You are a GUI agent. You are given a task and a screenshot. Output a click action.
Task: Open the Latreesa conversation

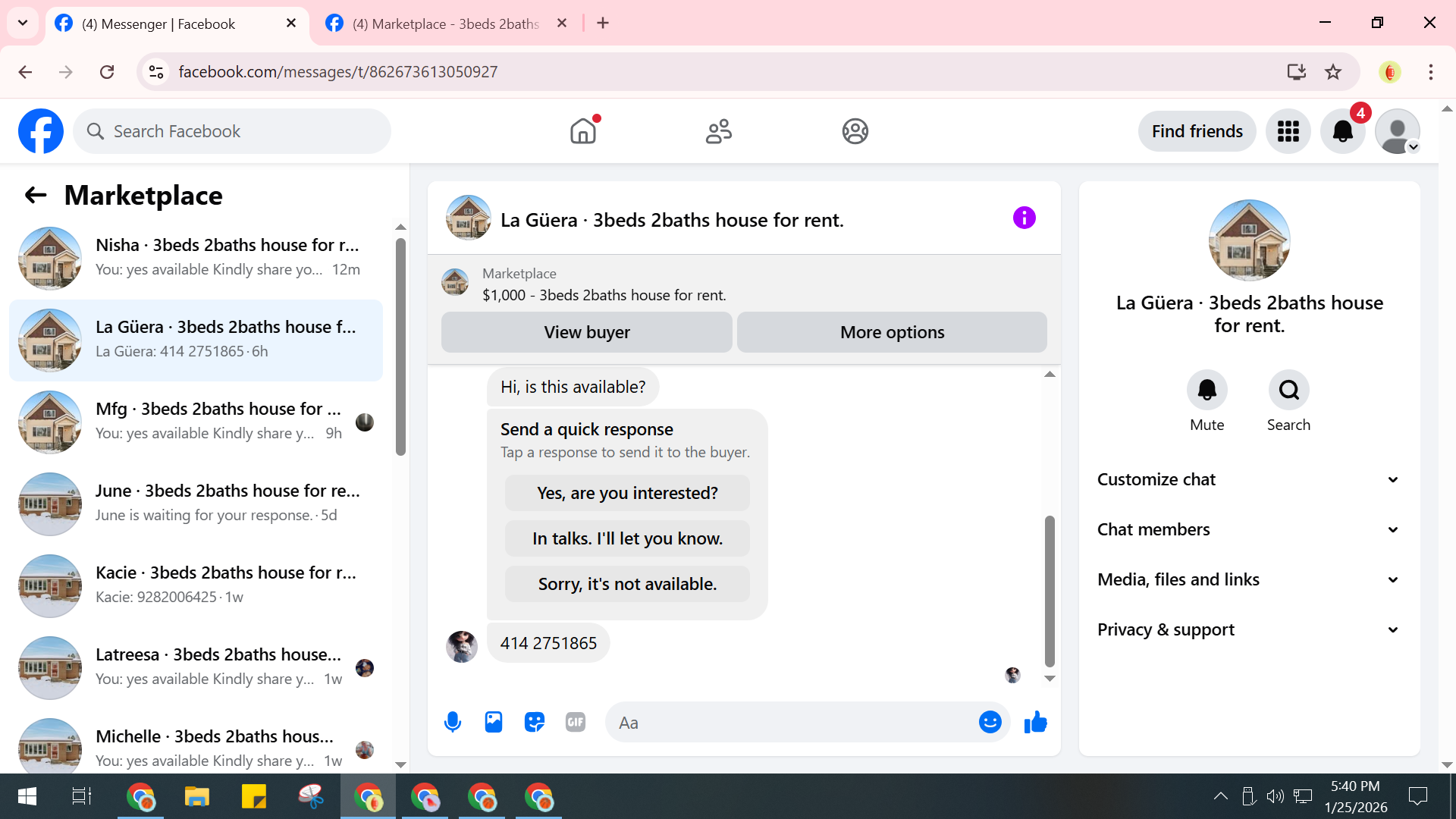[x=196, y=667]
